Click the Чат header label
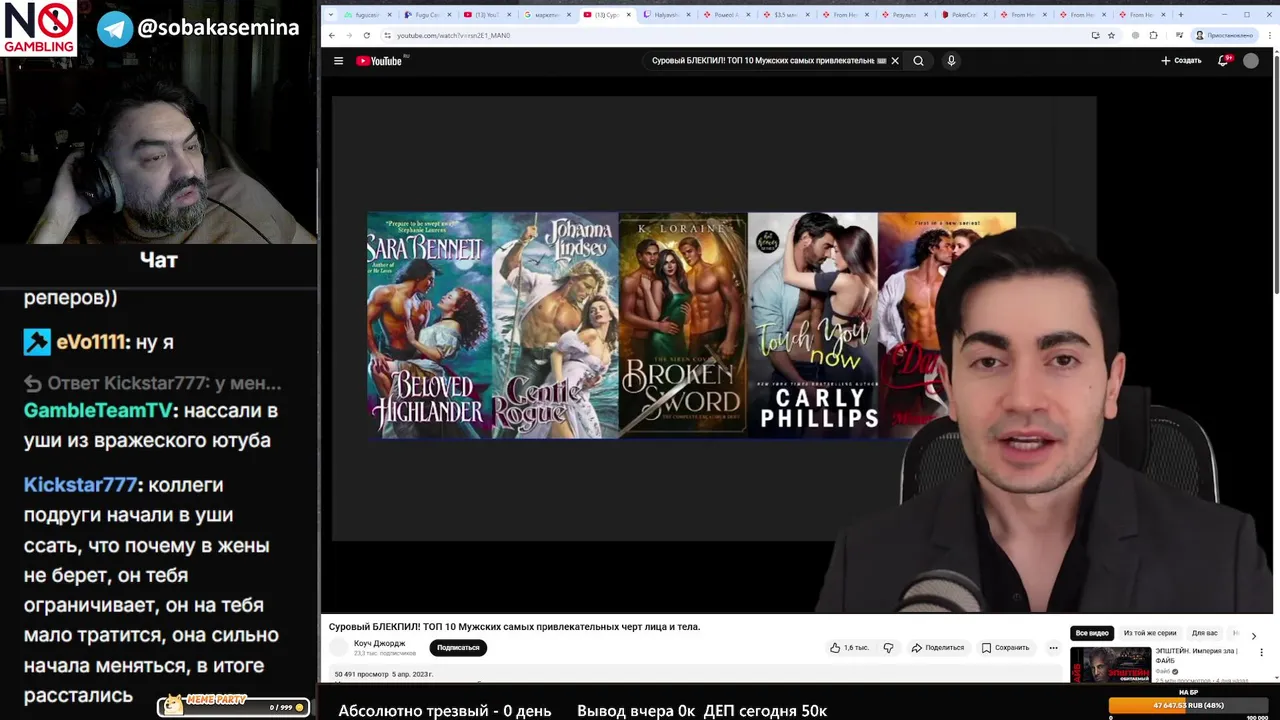 pos(159,260)
